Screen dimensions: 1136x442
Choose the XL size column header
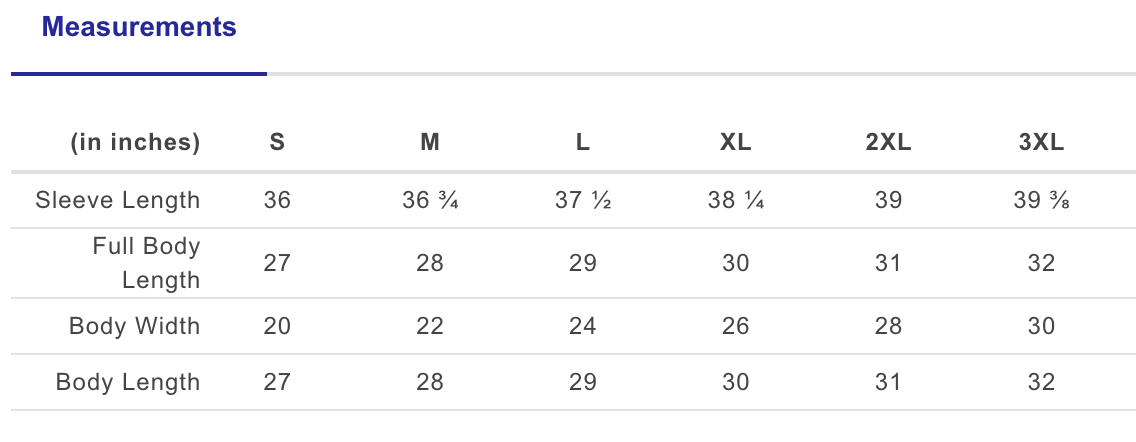coord(736,143)
